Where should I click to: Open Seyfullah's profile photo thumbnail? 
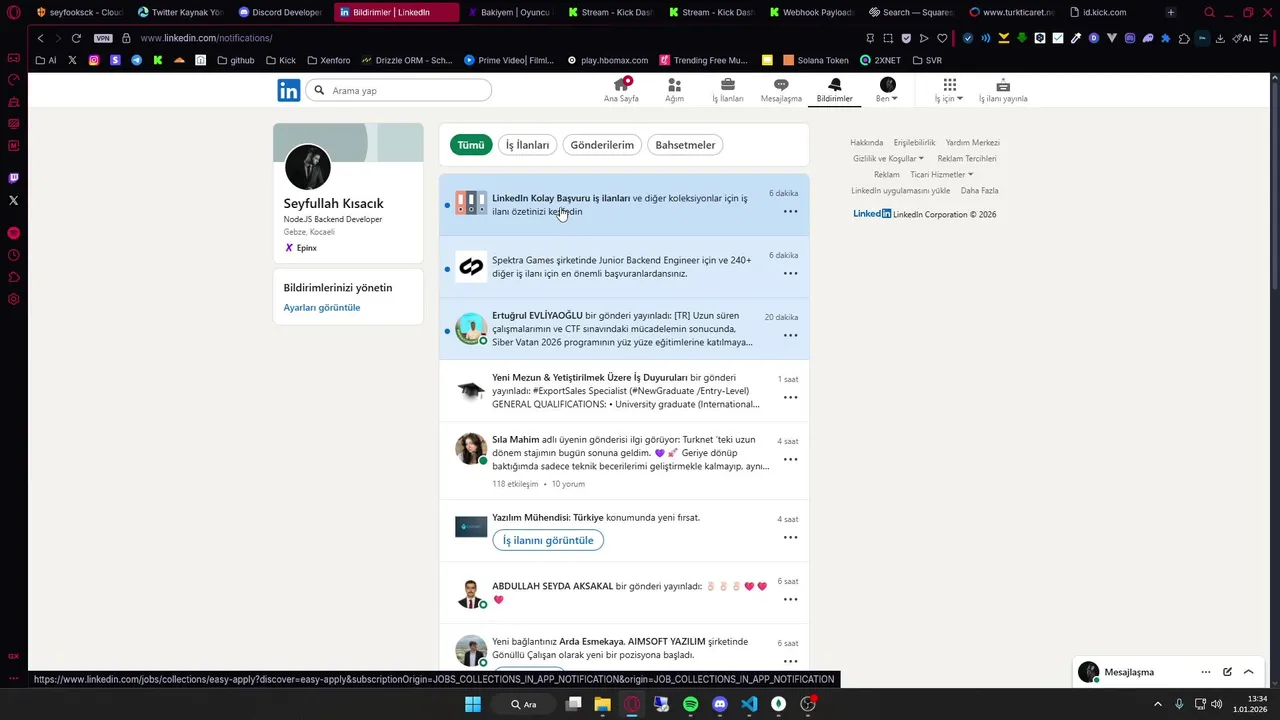point(308,167)
